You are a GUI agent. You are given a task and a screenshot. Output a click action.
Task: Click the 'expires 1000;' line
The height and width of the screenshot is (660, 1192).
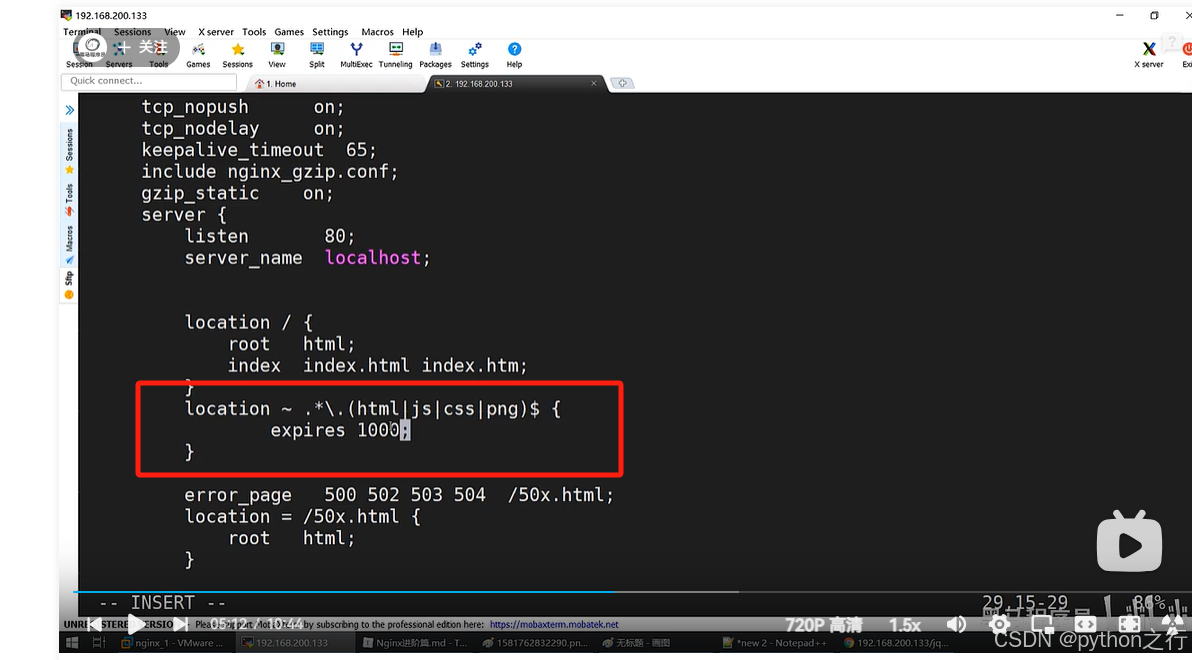[x=341, y=430]
